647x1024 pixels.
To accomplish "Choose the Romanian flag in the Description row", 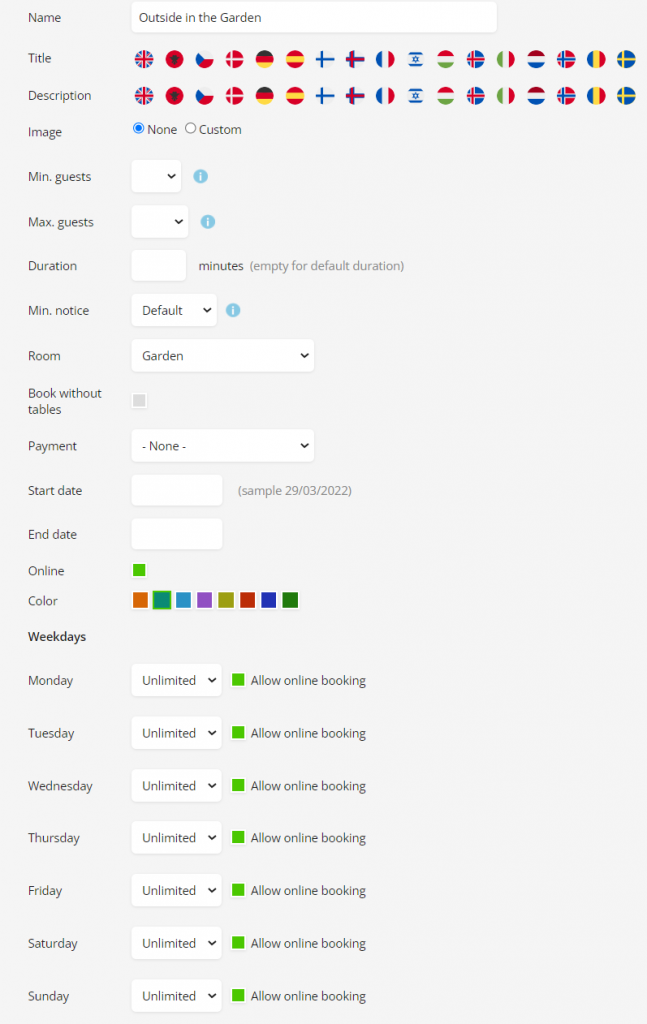I will coord(596,96).
